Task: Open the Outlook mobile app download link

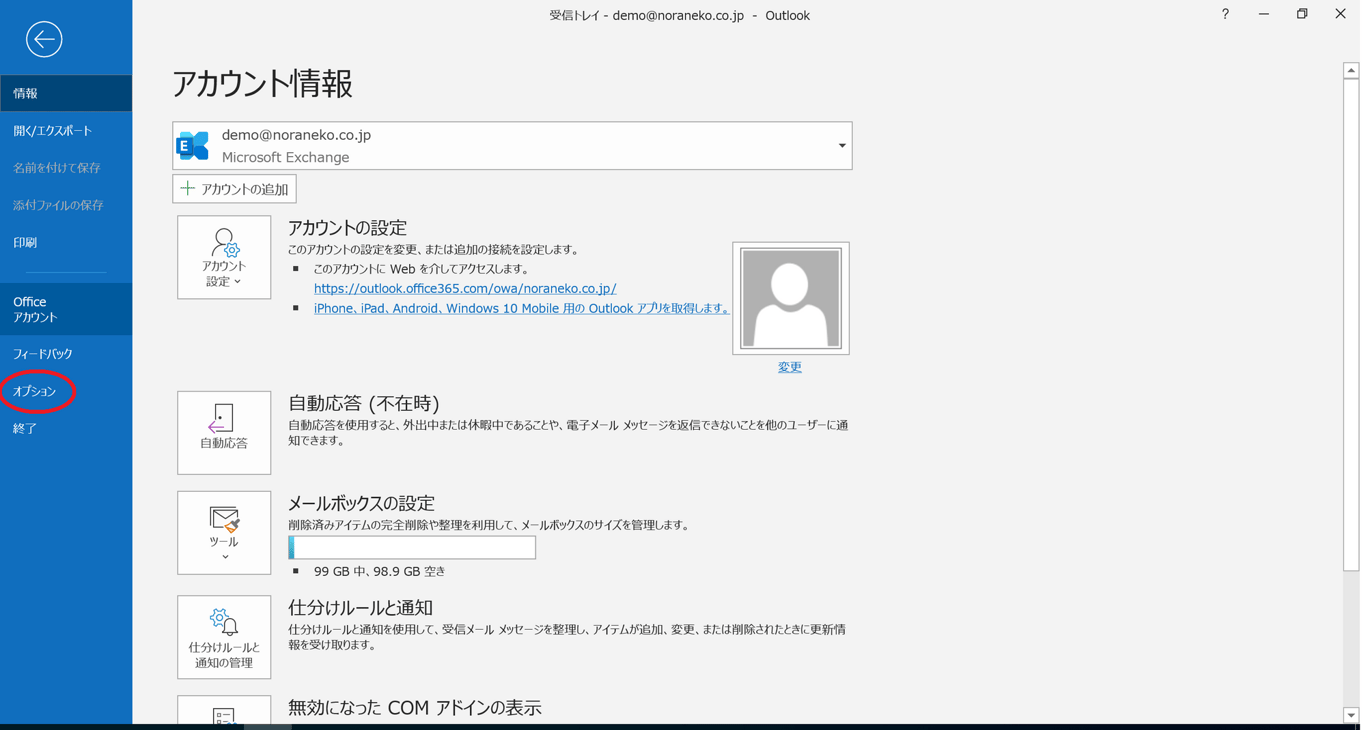Action: (x=521, y=308)
